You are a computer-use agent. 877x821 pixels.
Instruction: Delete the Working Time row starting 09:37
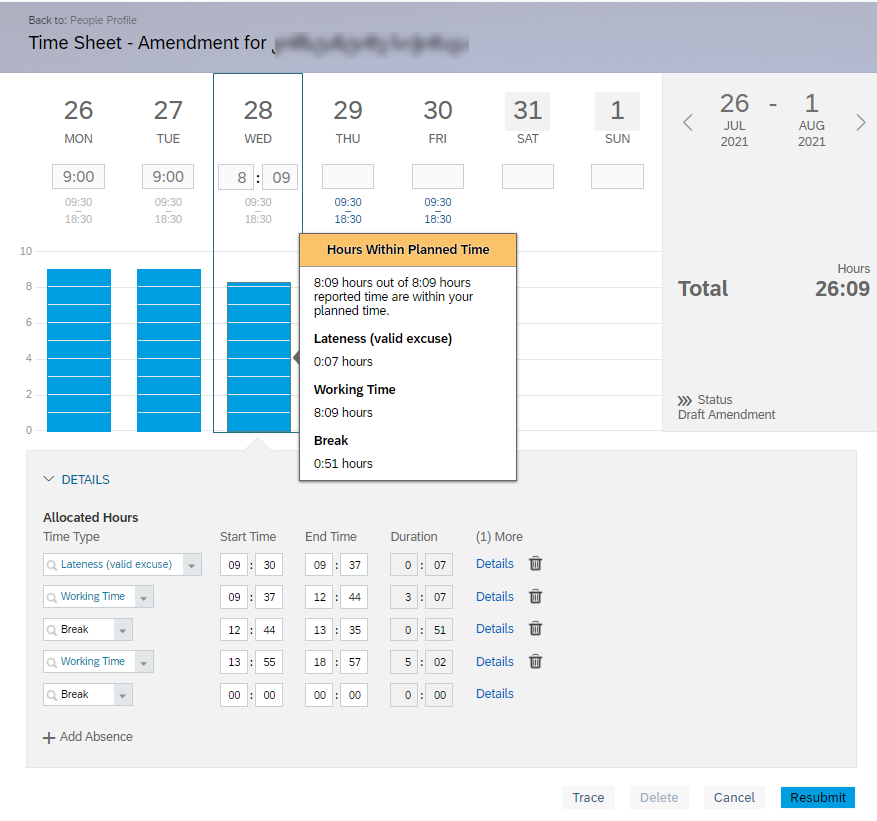535,597
